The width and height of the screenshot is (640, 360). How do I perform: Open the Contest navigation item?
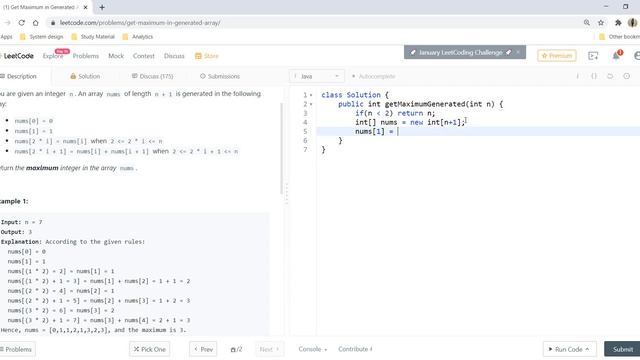(x=144, y=56)
